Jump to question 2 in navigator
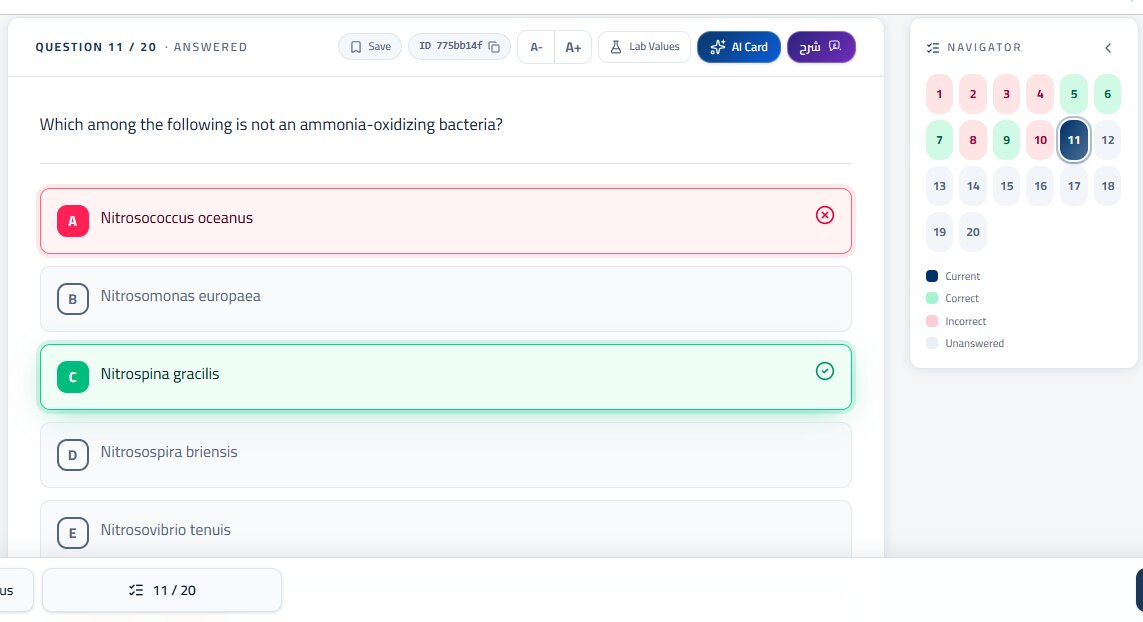The width and height of the screenshot is (1143, 622). pyautogui.click(x=972, y=94)
